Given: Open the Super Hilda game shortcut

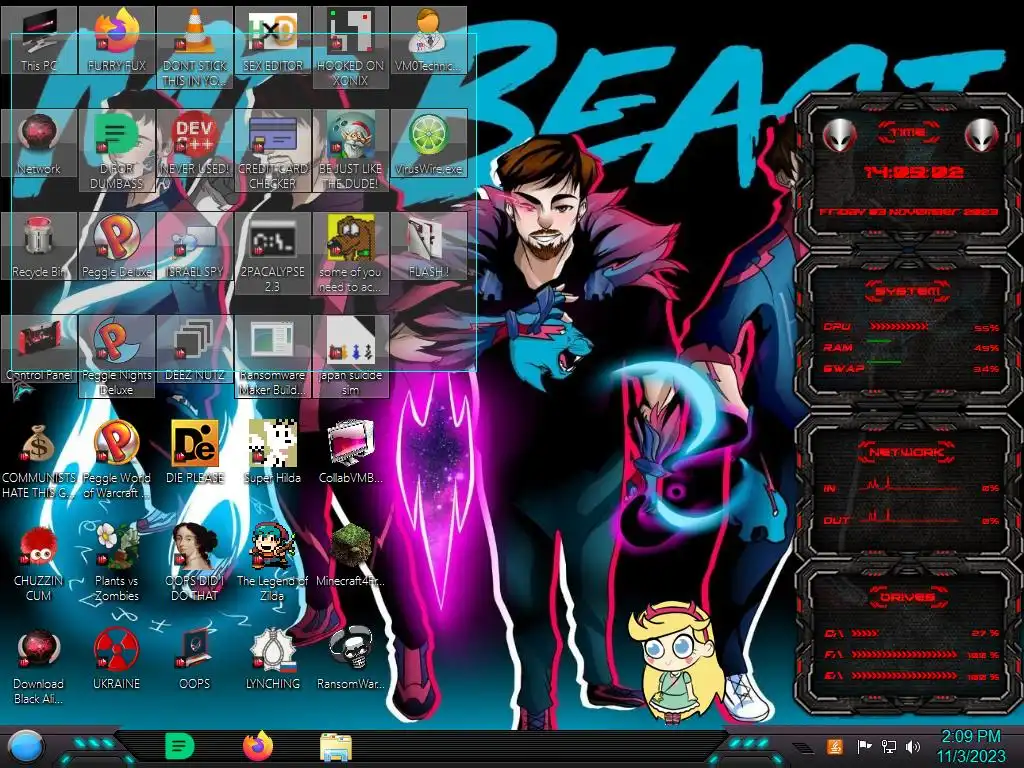Looking at the screenshot, I should tap(272, 453).
